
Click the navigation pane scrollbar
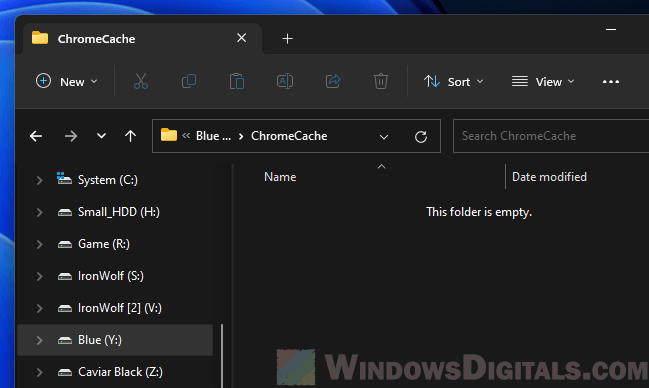tap(222, 355)
